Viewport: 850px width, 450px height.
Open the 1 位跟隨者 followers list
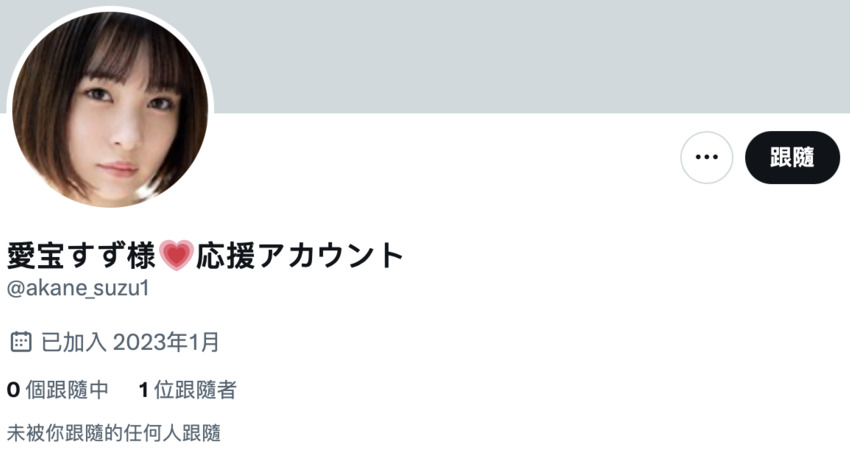[188, 390]
